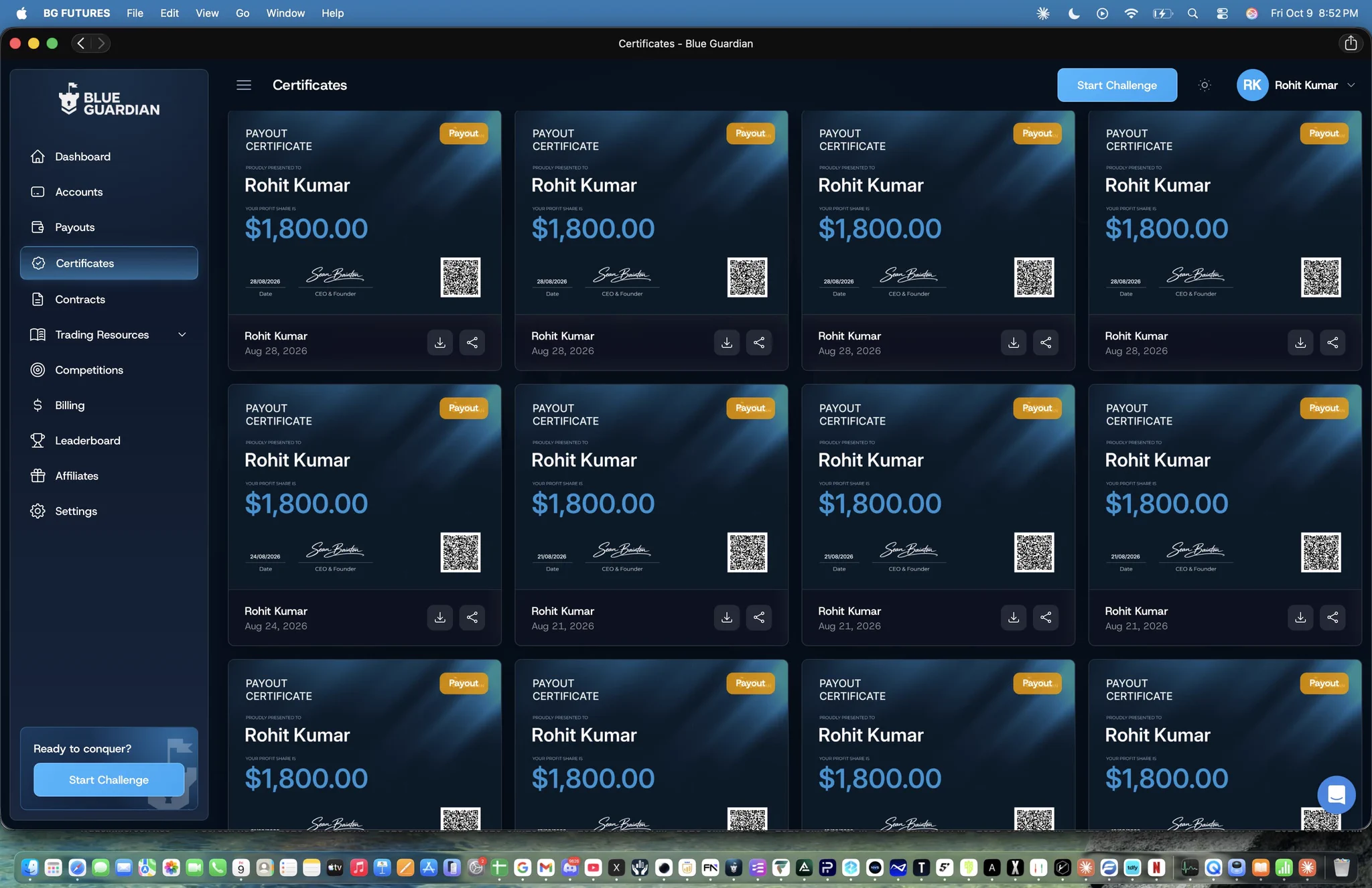Open the Go menu

tap(243, 13)
